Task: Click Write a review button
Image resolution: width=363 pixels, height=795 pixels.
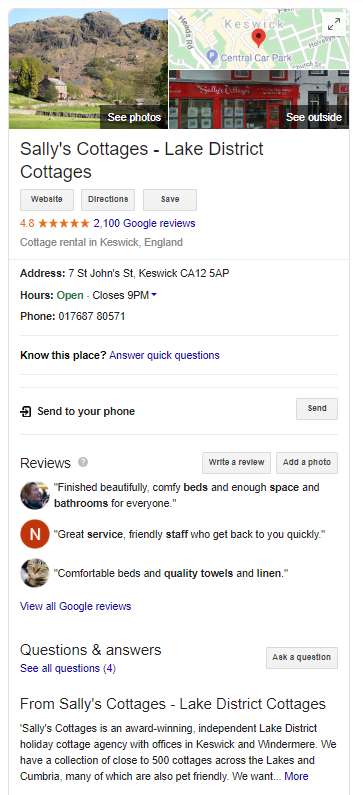Action: pos(236,462)
